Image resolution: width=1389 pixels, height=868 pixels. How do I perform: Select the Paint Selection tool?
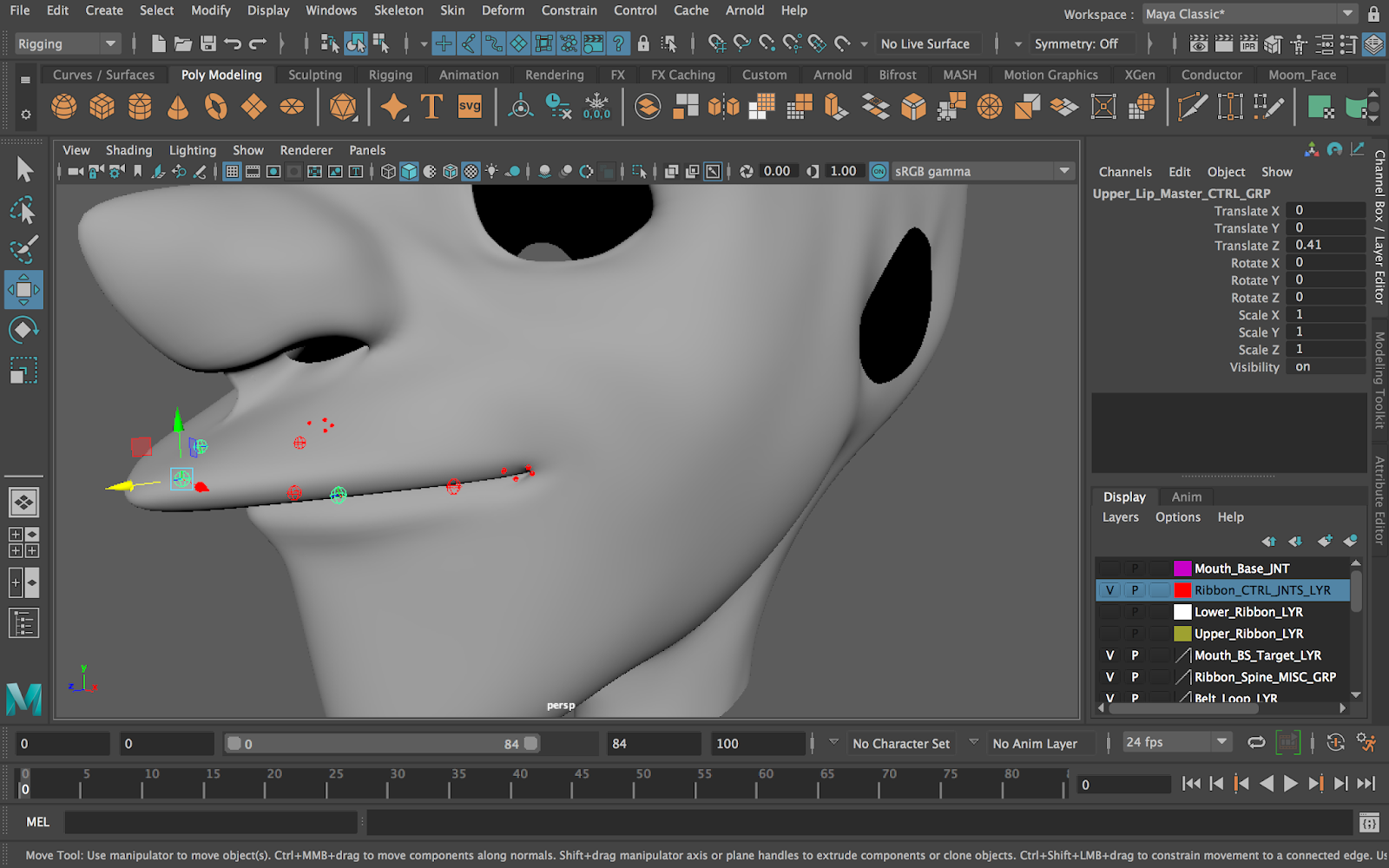[23, 250]
